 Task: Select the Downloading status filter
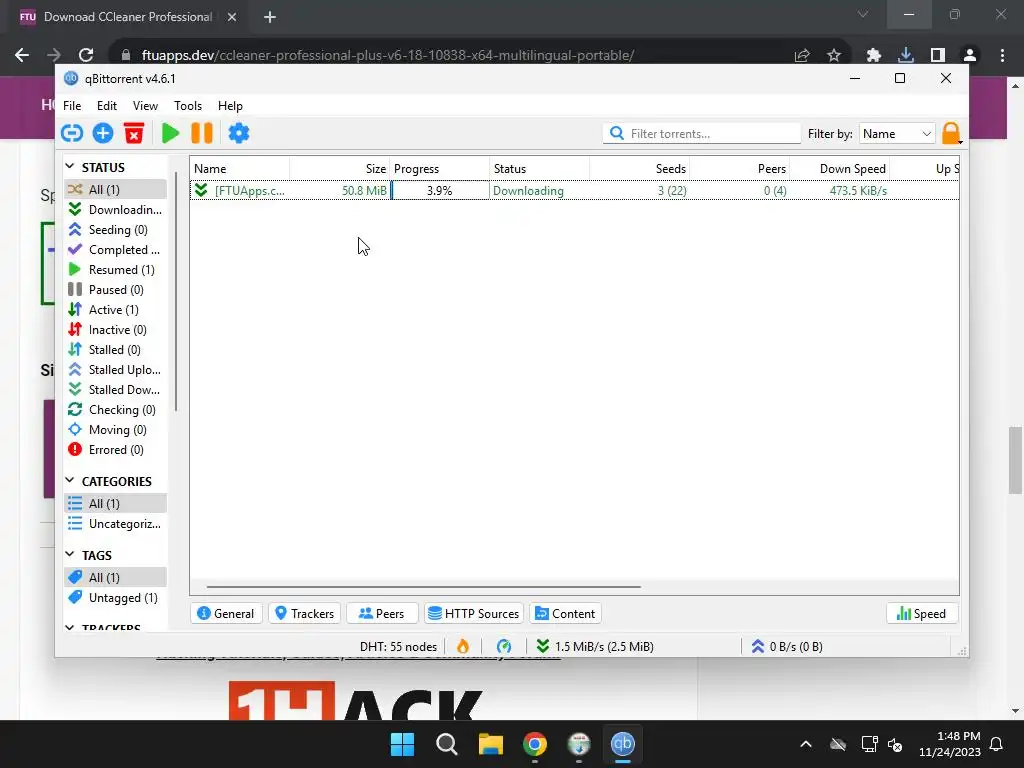116,210
